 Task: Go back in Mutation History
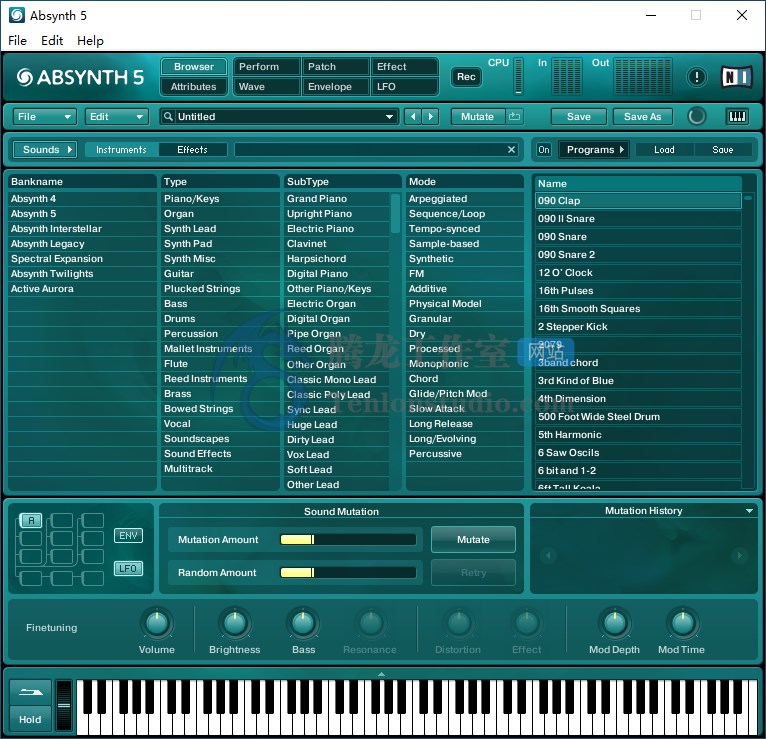click(548, 555)
